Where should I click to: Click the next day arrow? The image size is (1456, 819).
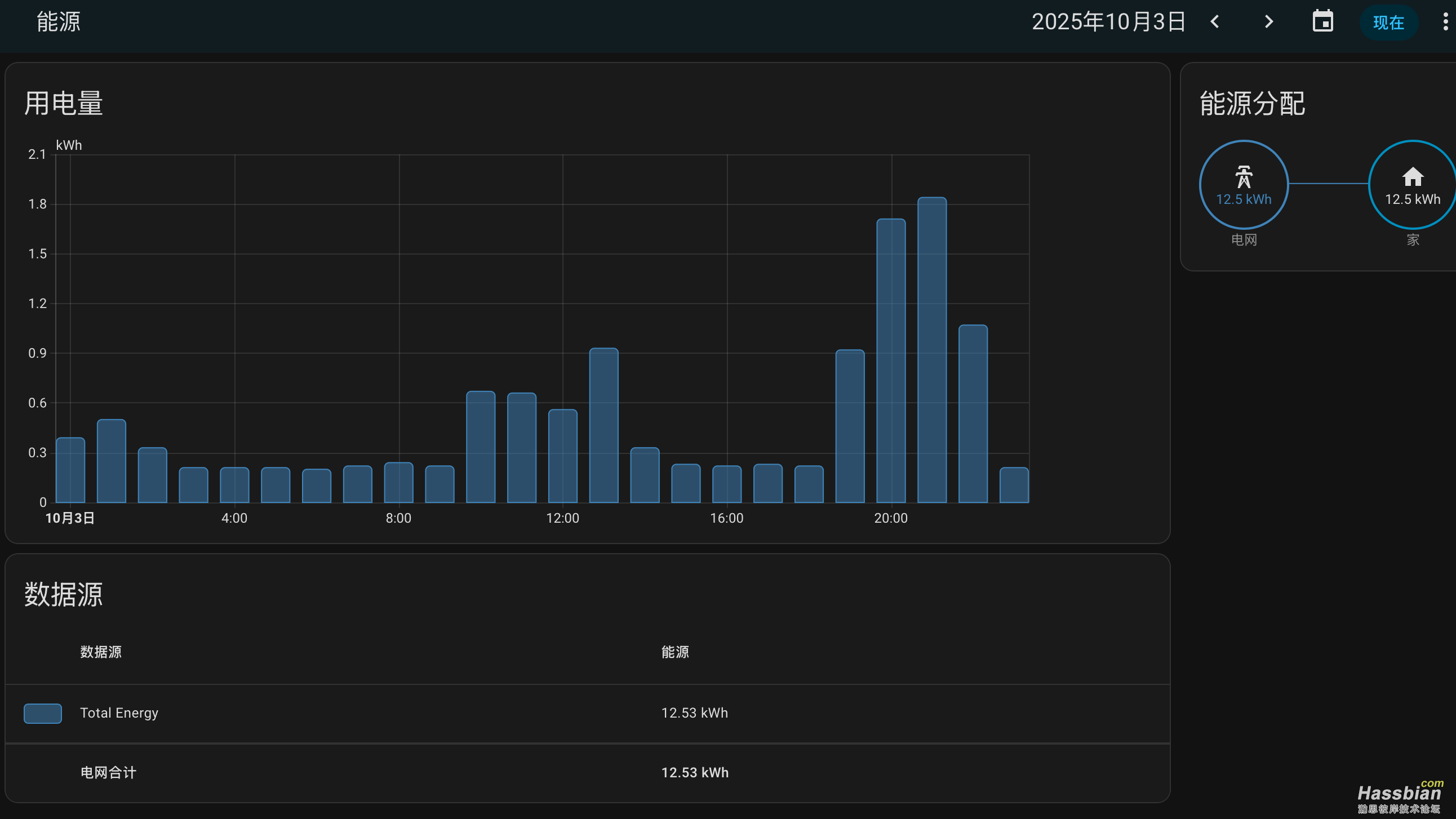[x=1268, y=21]
